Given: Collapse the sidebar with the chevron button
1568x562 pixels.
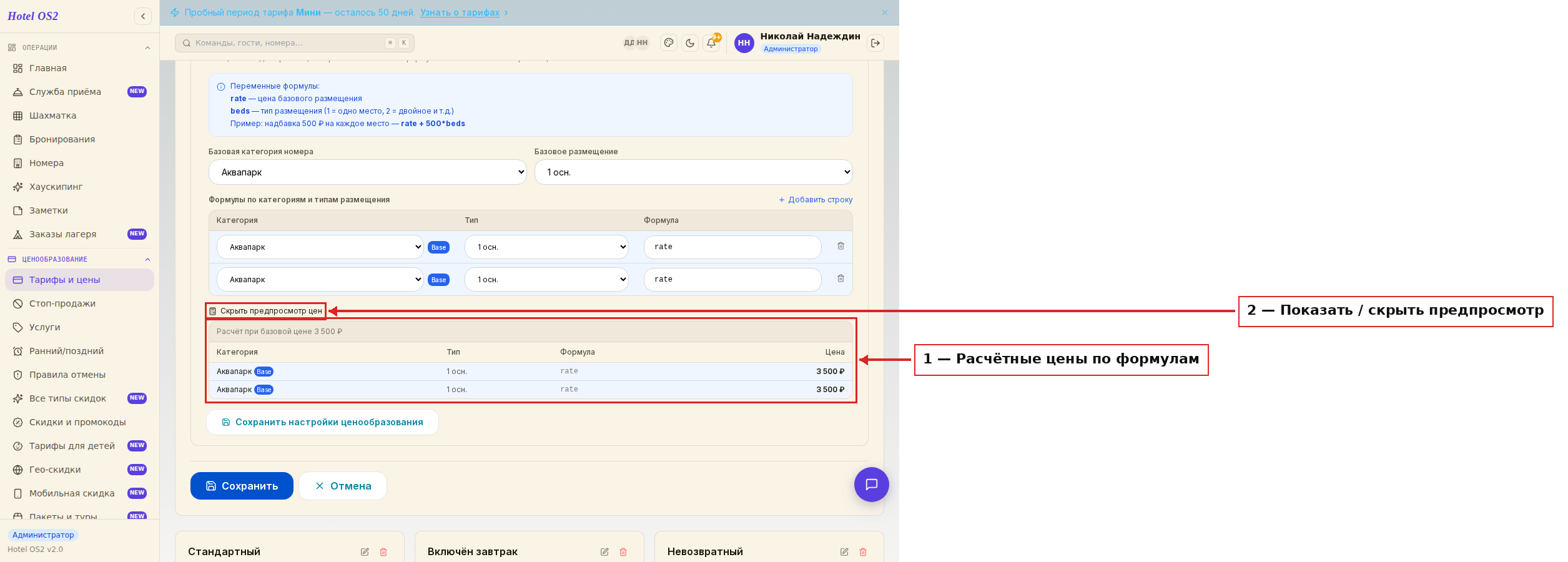Looking at the screenshot, I should coord(143,16).
